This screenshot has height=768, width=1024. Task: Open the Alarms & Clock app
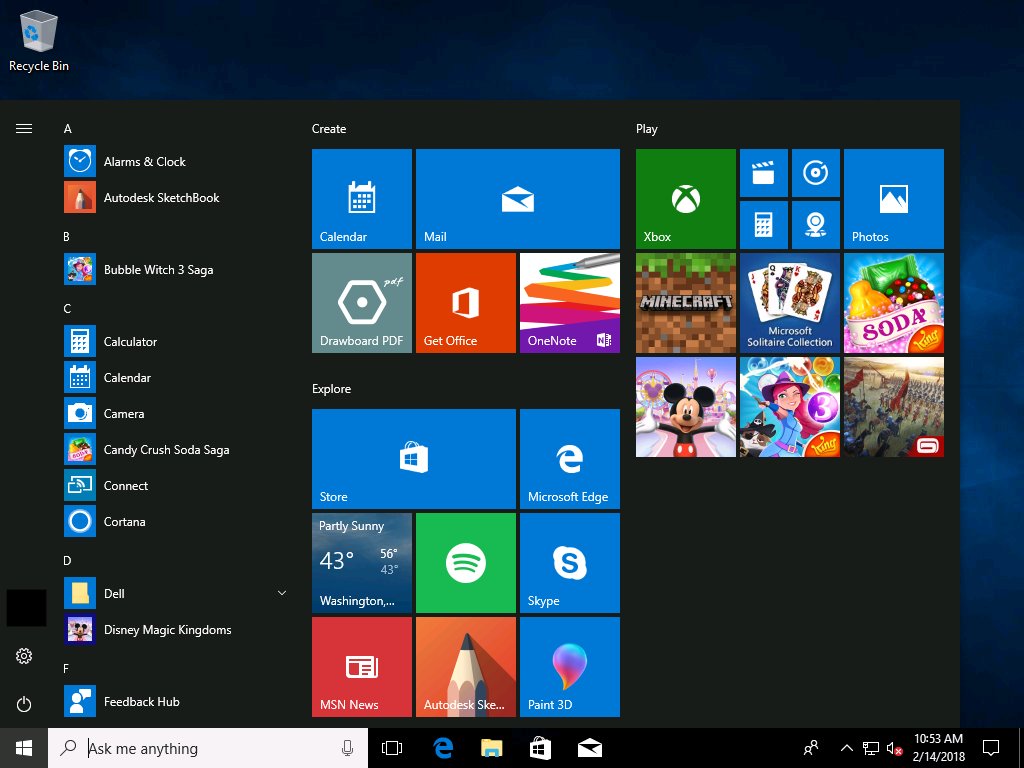point(175,161)
